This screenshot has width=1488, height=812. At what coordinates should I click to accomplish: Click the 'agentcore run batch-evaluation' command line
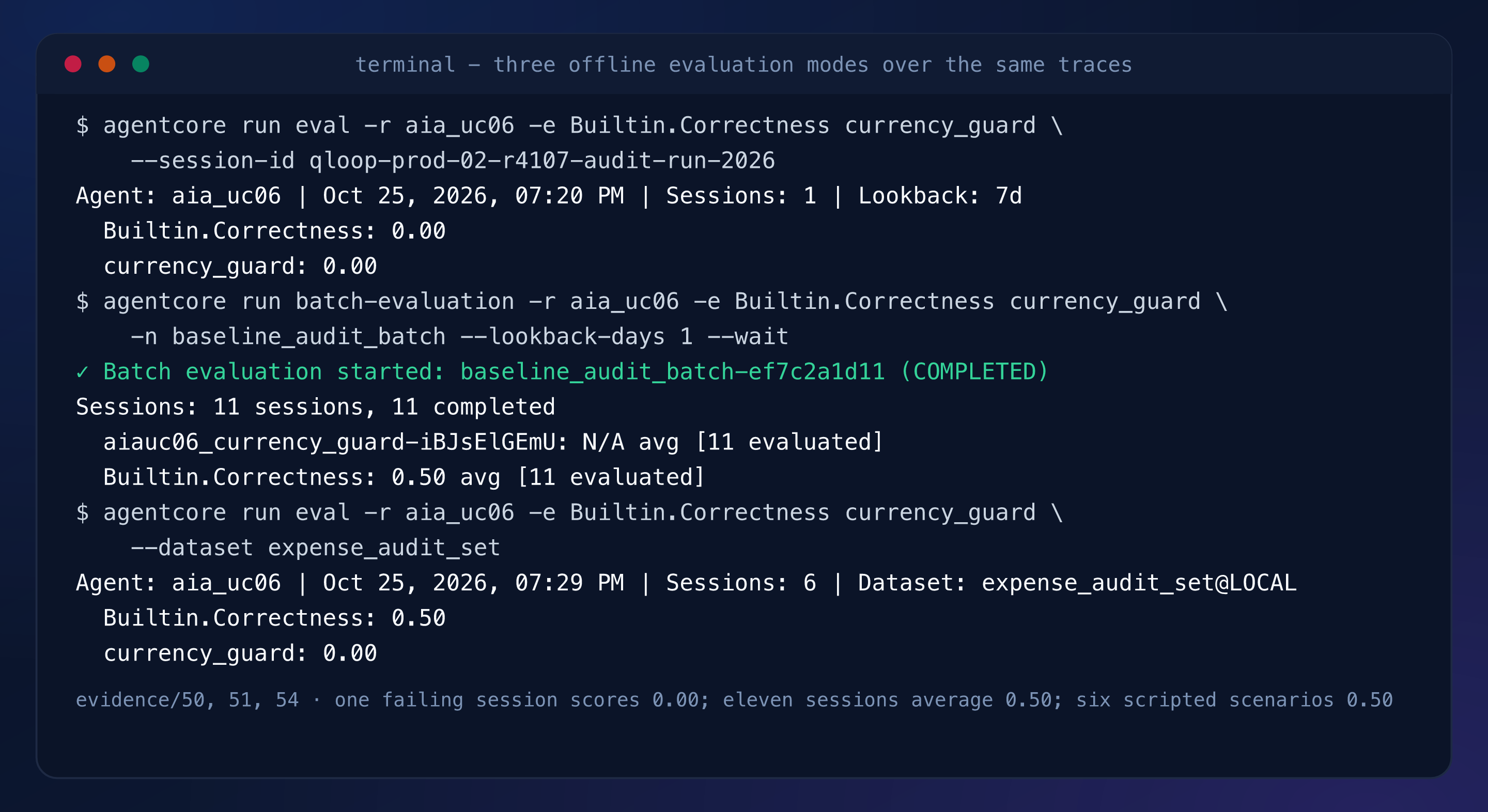tap(652, 302)
